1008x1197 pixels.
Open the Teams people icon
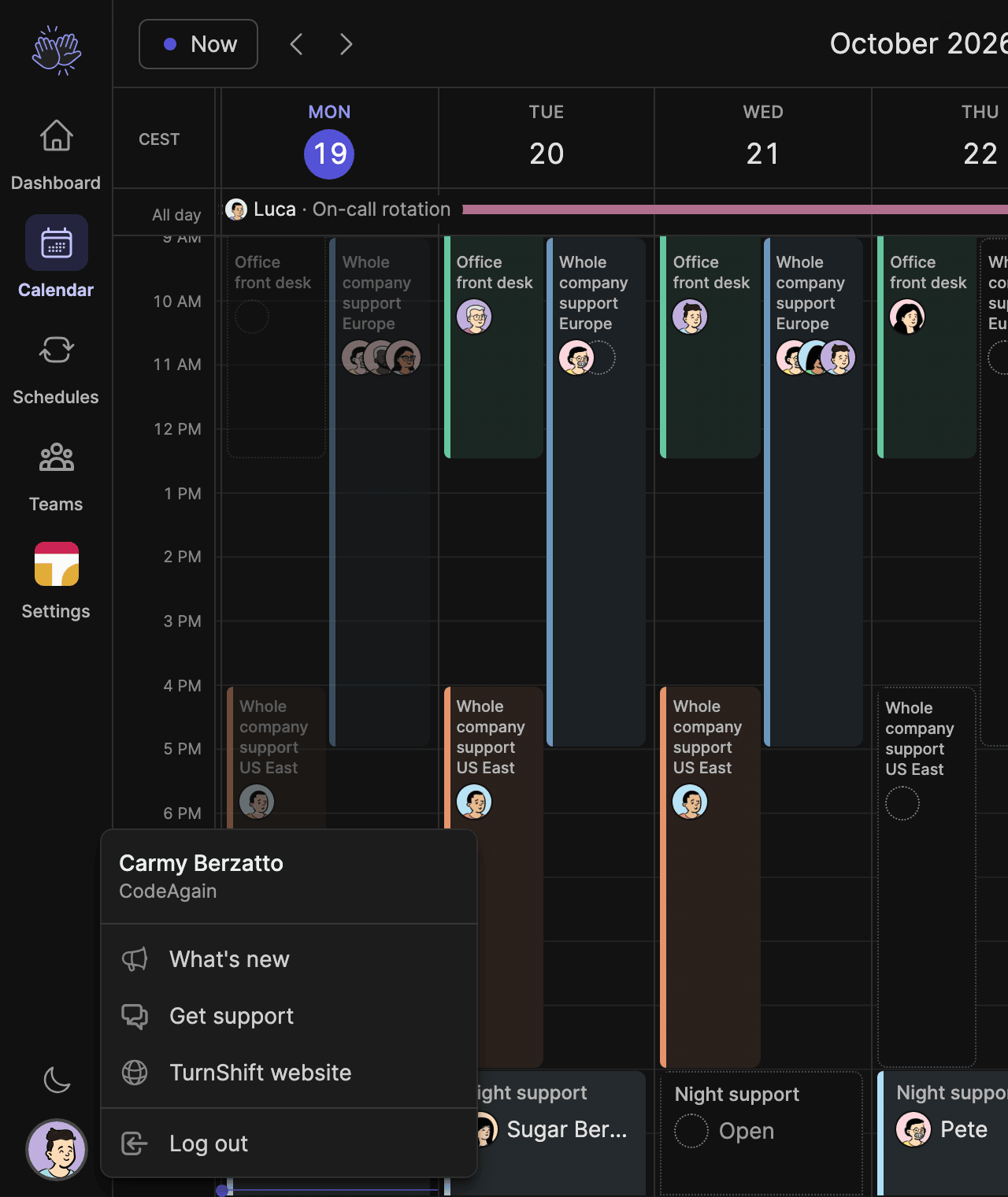pyautogui.click(x=56, y=457)
